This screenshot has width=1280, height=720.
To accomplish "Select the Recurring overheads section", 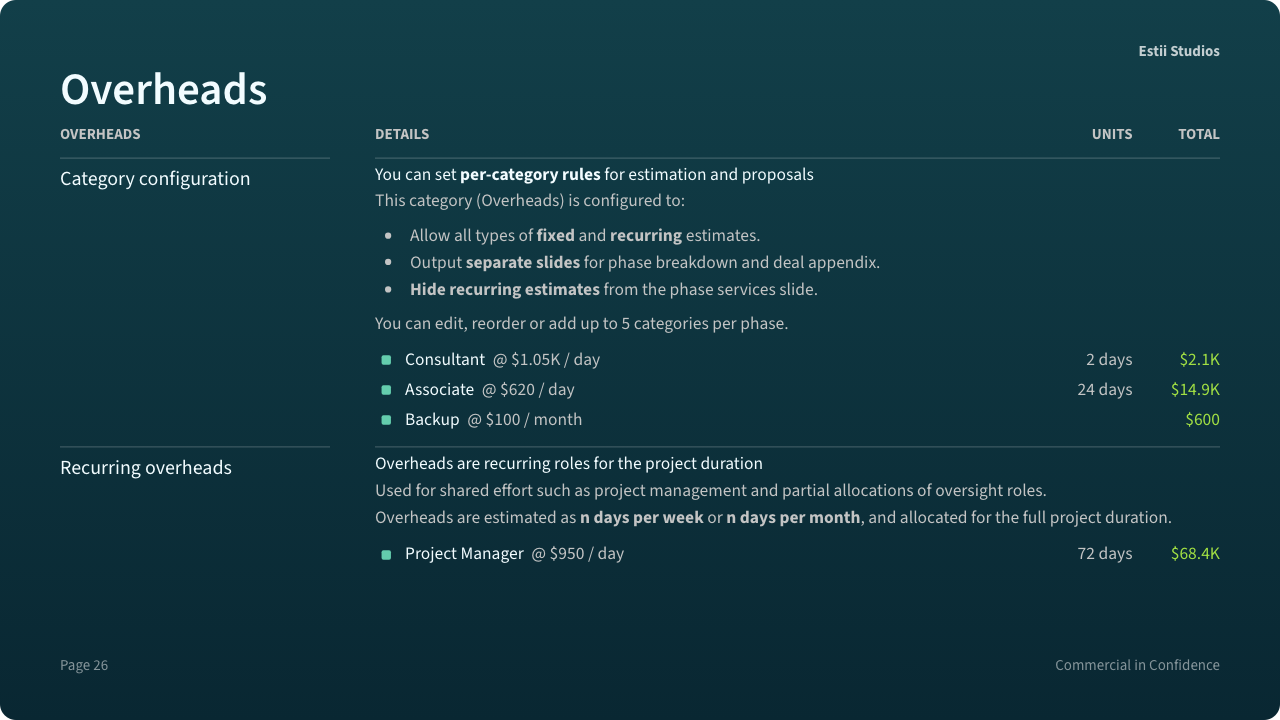I will [146, 468].
